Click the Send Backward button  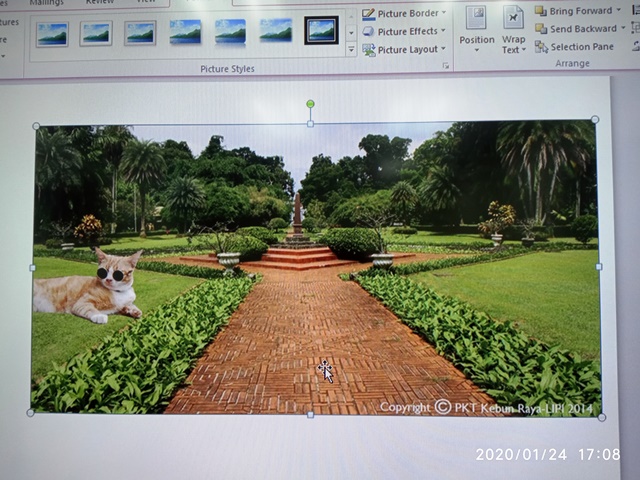pos(576,29)
